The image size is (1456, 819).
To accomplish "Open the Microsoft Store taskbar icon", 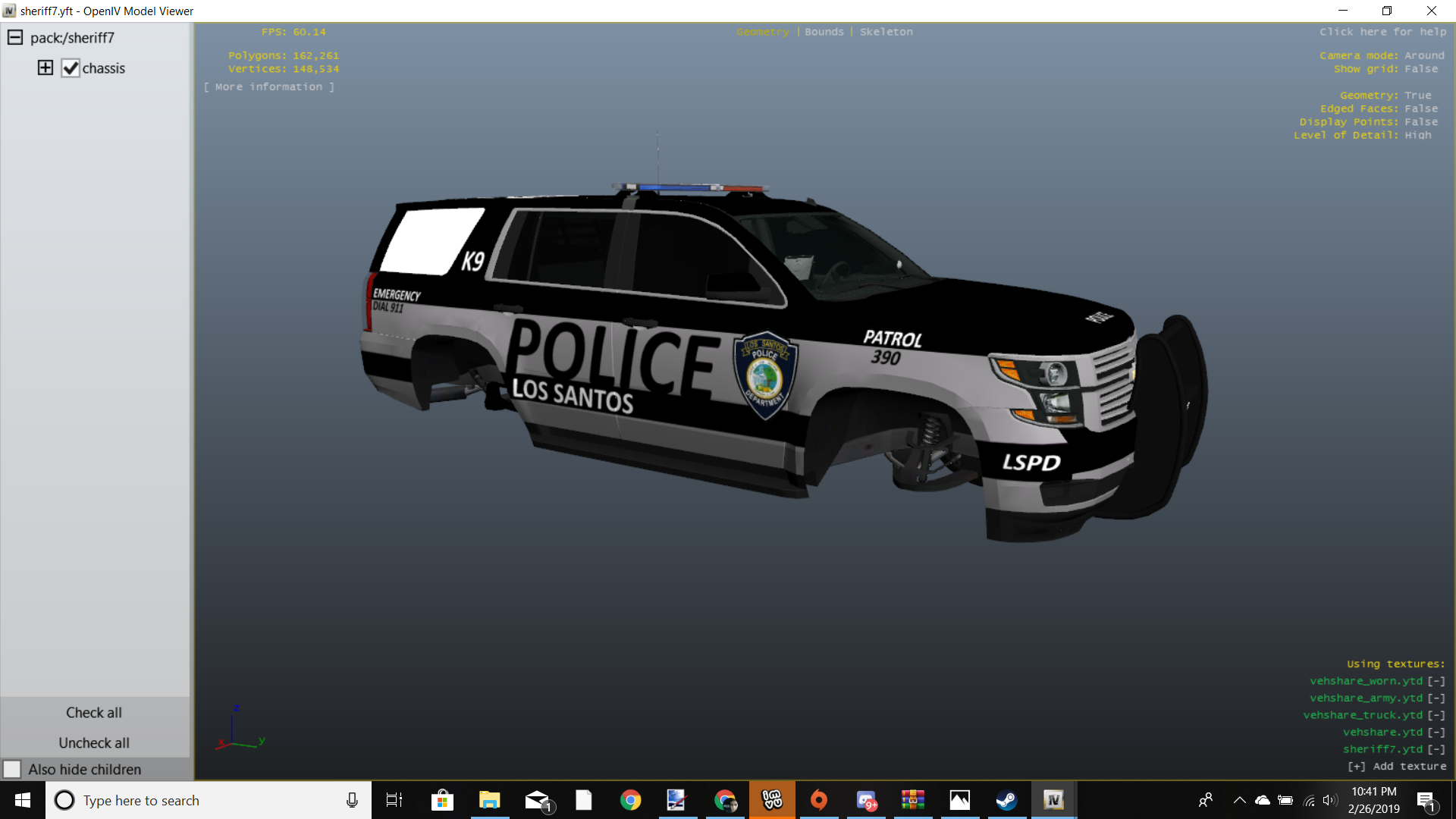I will click(x=442, y=800).
